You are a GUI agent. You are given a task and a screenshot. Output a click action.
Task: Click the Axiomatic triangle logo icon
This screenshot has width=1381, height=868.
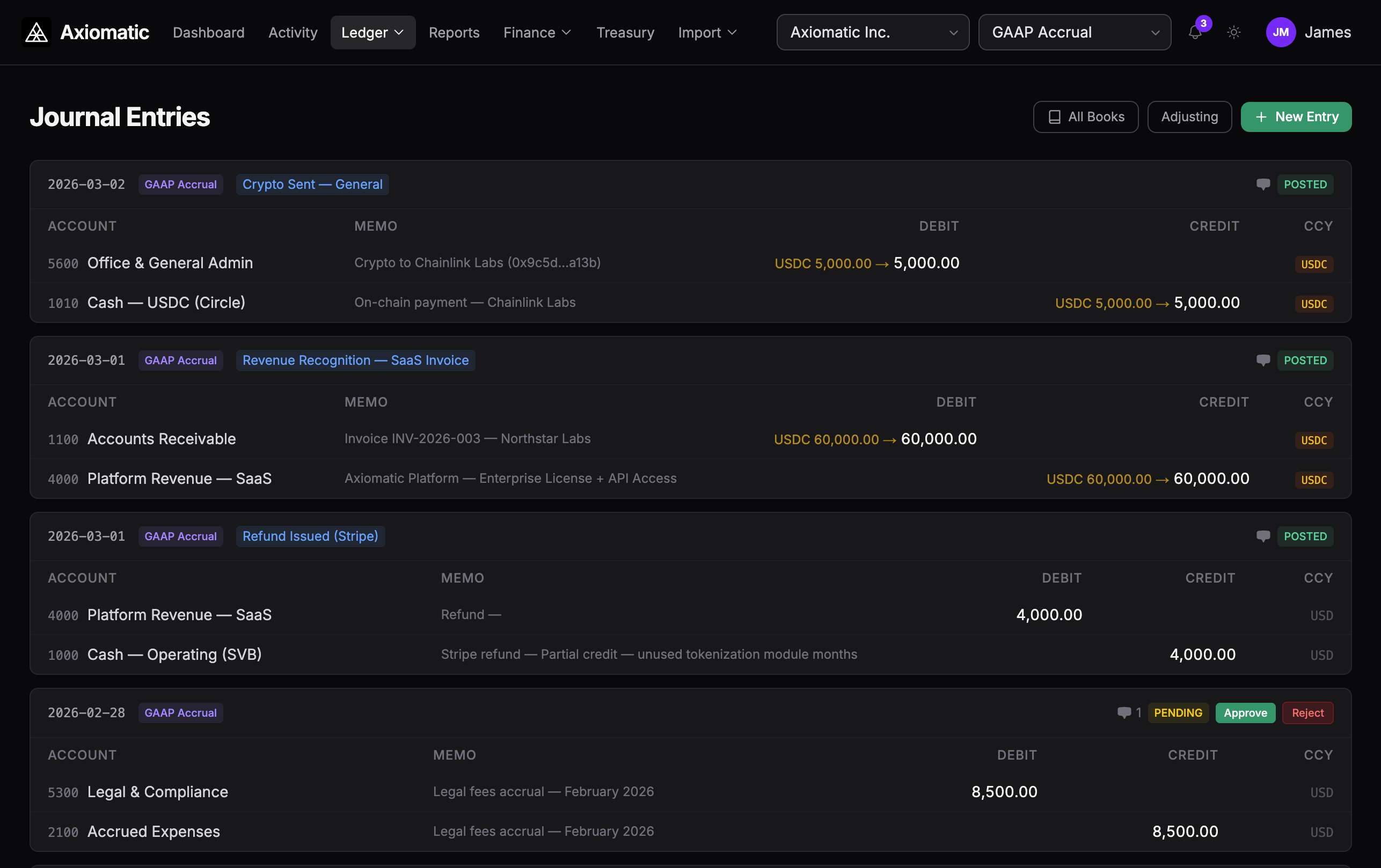point(36,33)
